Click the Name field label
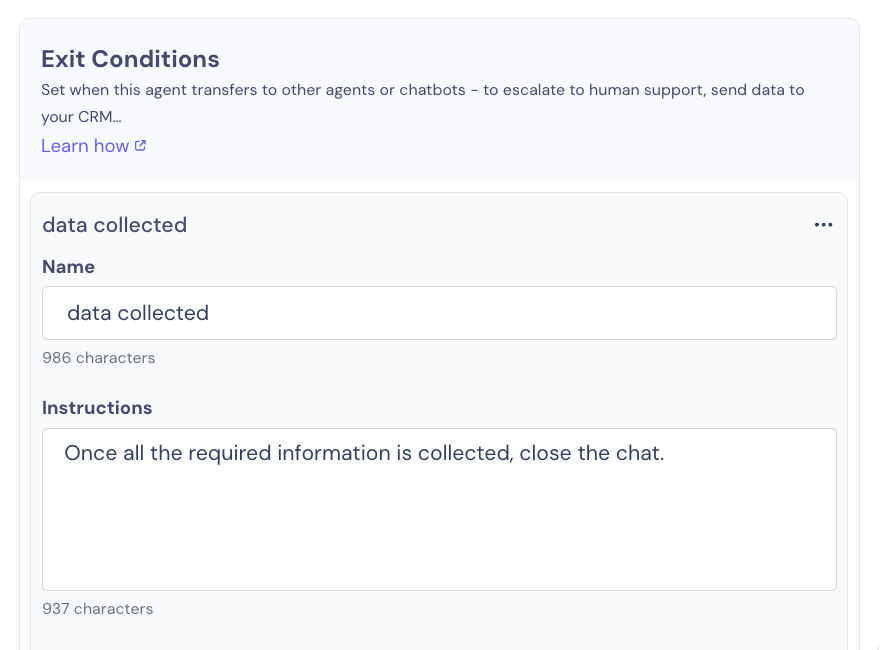Screen dimensions: 880x650 (x=68, y=267)
